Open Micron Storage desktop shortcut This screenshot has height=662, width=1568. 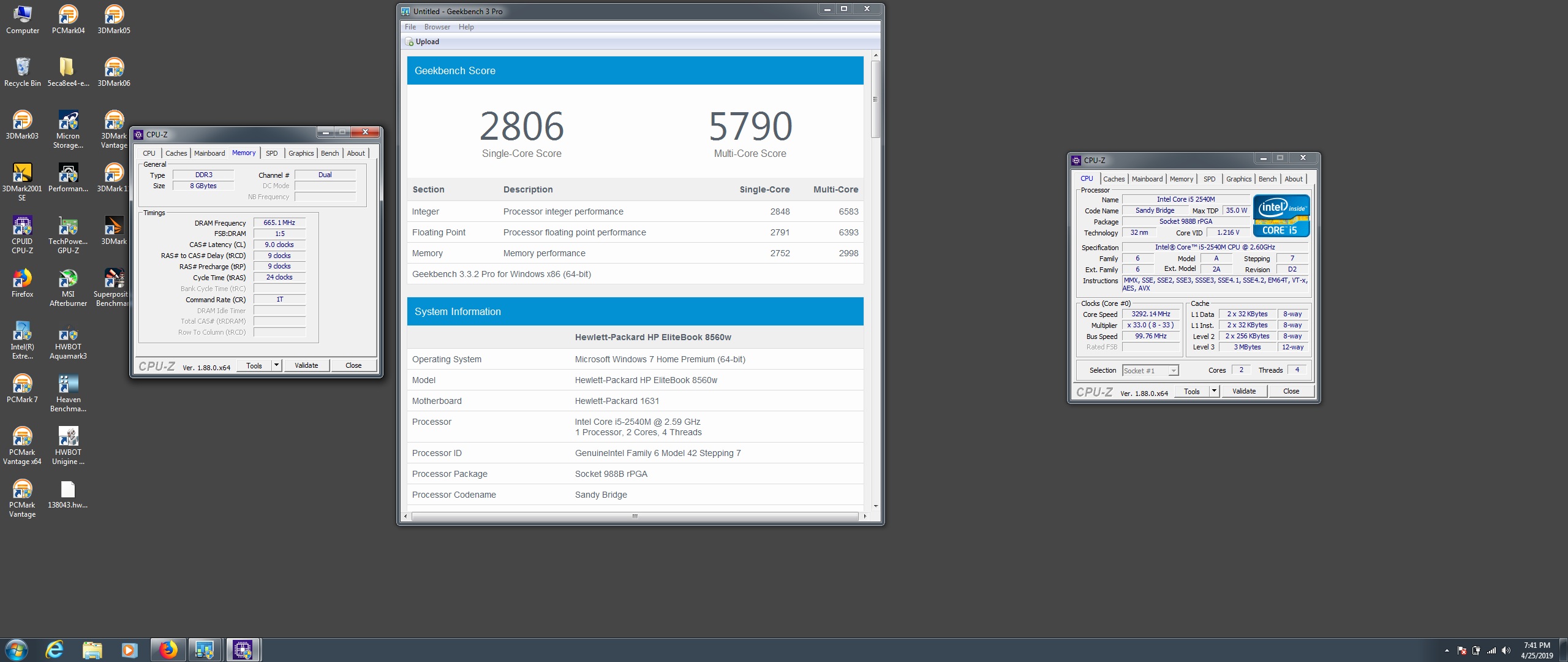[x=68, y=129]
